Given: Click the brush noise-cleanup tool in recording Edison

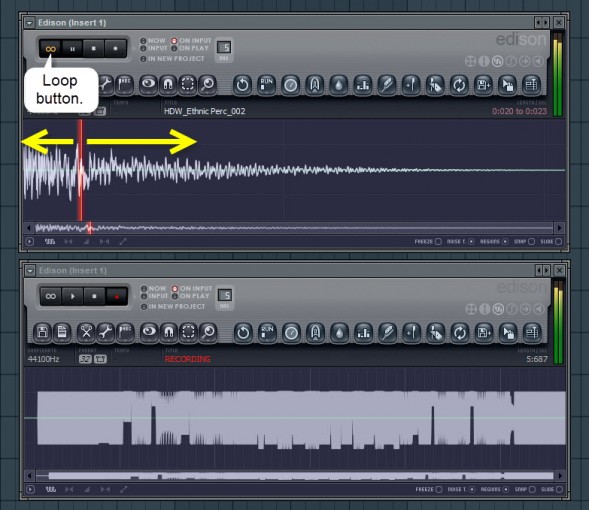Looking at the screenshot, I should click(x=388, y=332).
